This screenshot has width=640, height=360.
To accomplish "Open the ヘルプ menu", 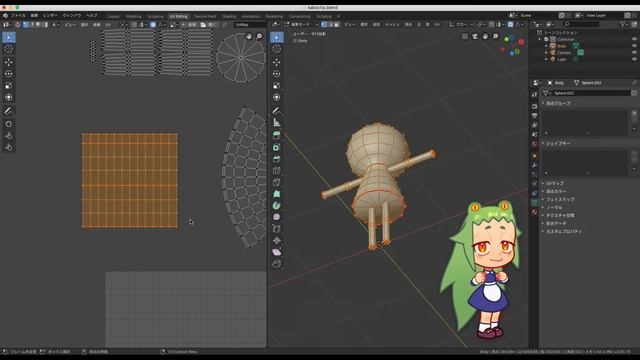I will coord(91,16).
